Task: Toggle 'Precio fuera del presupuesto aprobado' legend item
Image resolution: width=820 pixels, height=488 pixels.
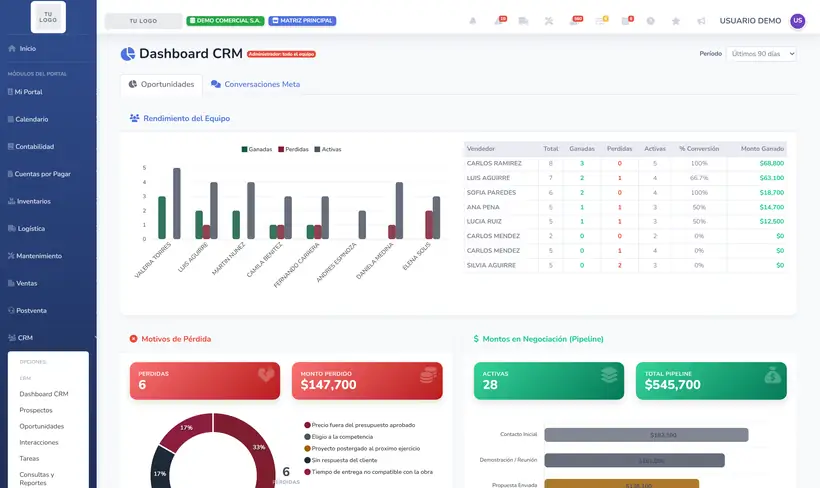Action: pyautogui.click(x=360, y=425)
